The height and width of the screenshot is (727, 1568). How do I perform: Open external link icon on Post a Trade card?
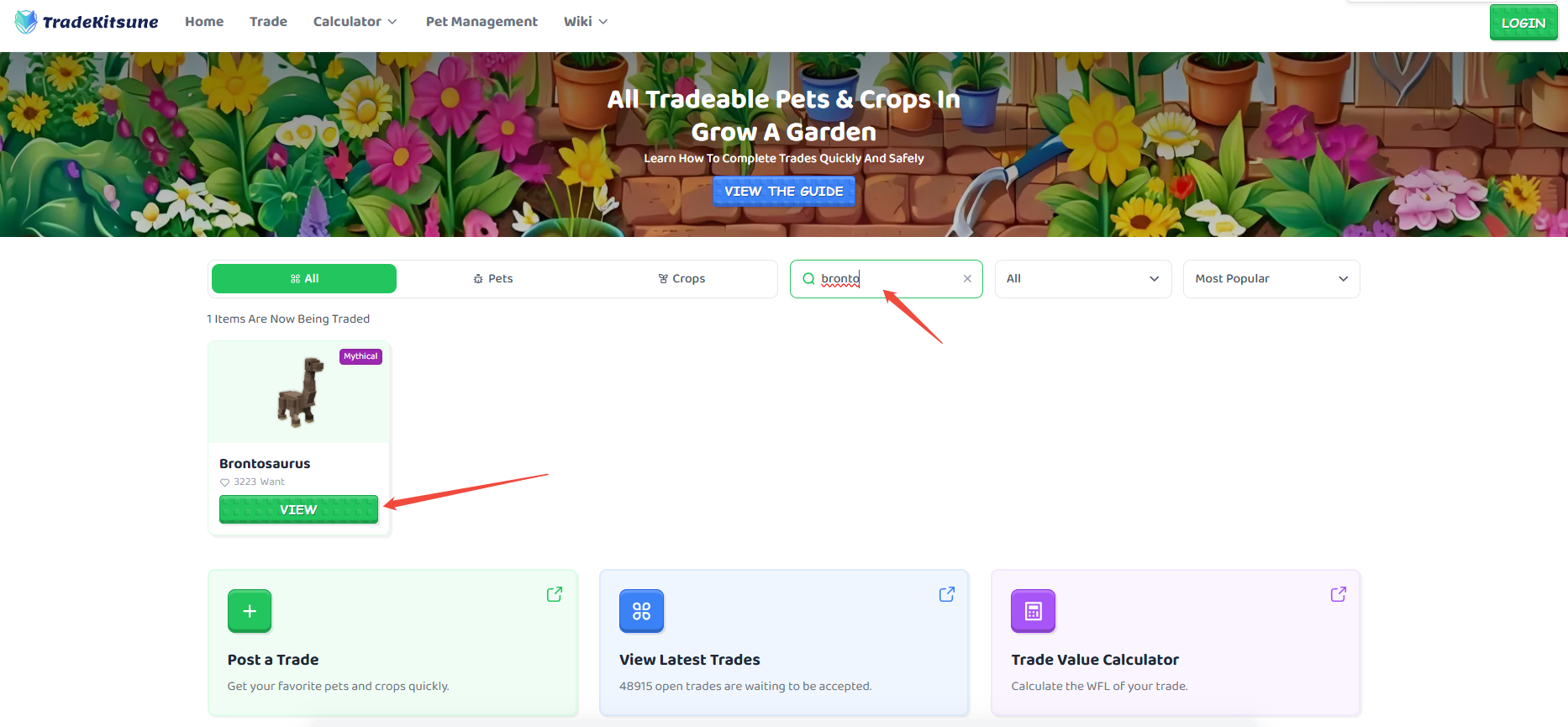pos(555,594)
